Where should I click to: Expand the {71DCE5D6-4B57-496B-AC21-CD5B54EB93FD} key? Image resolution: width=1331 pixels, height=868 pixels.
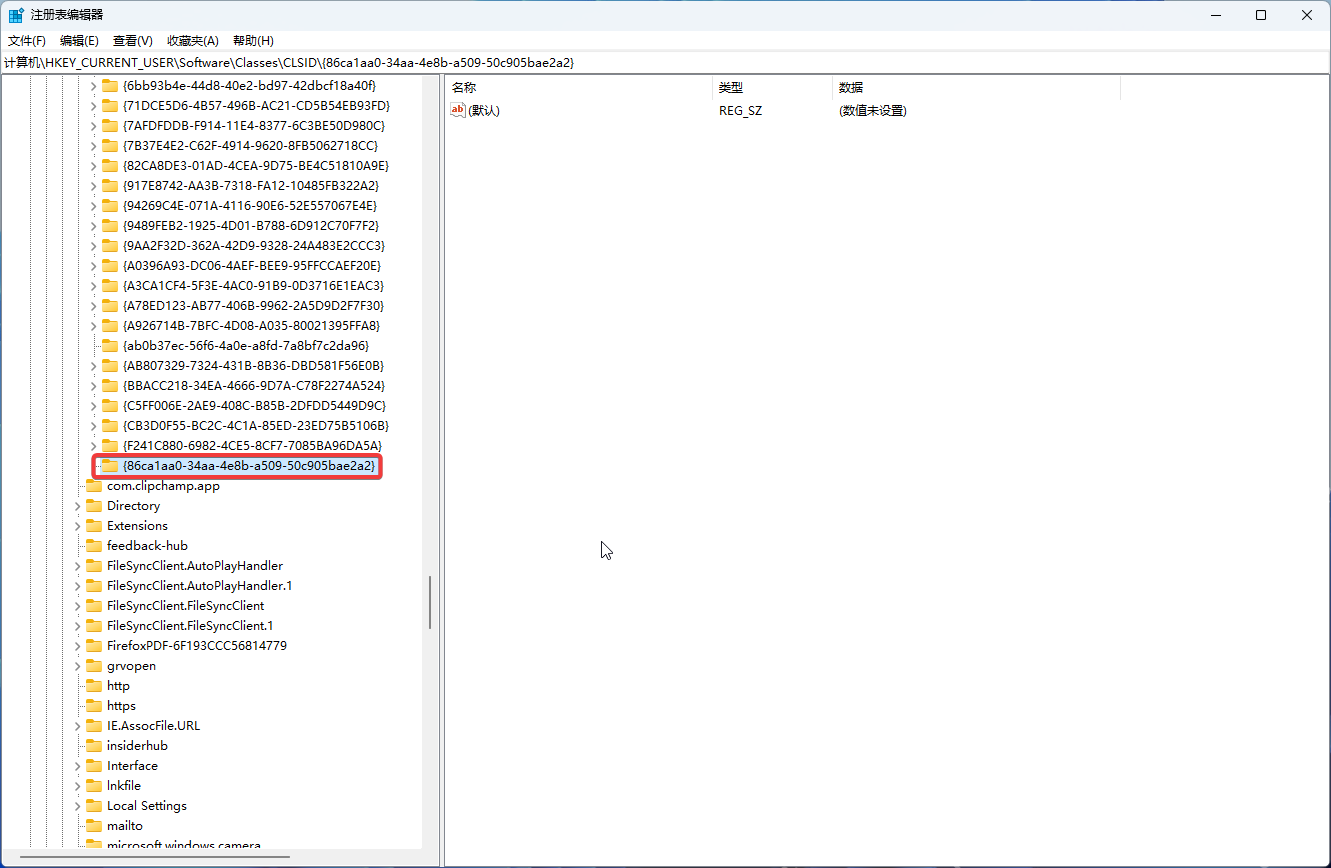[94, 106]
